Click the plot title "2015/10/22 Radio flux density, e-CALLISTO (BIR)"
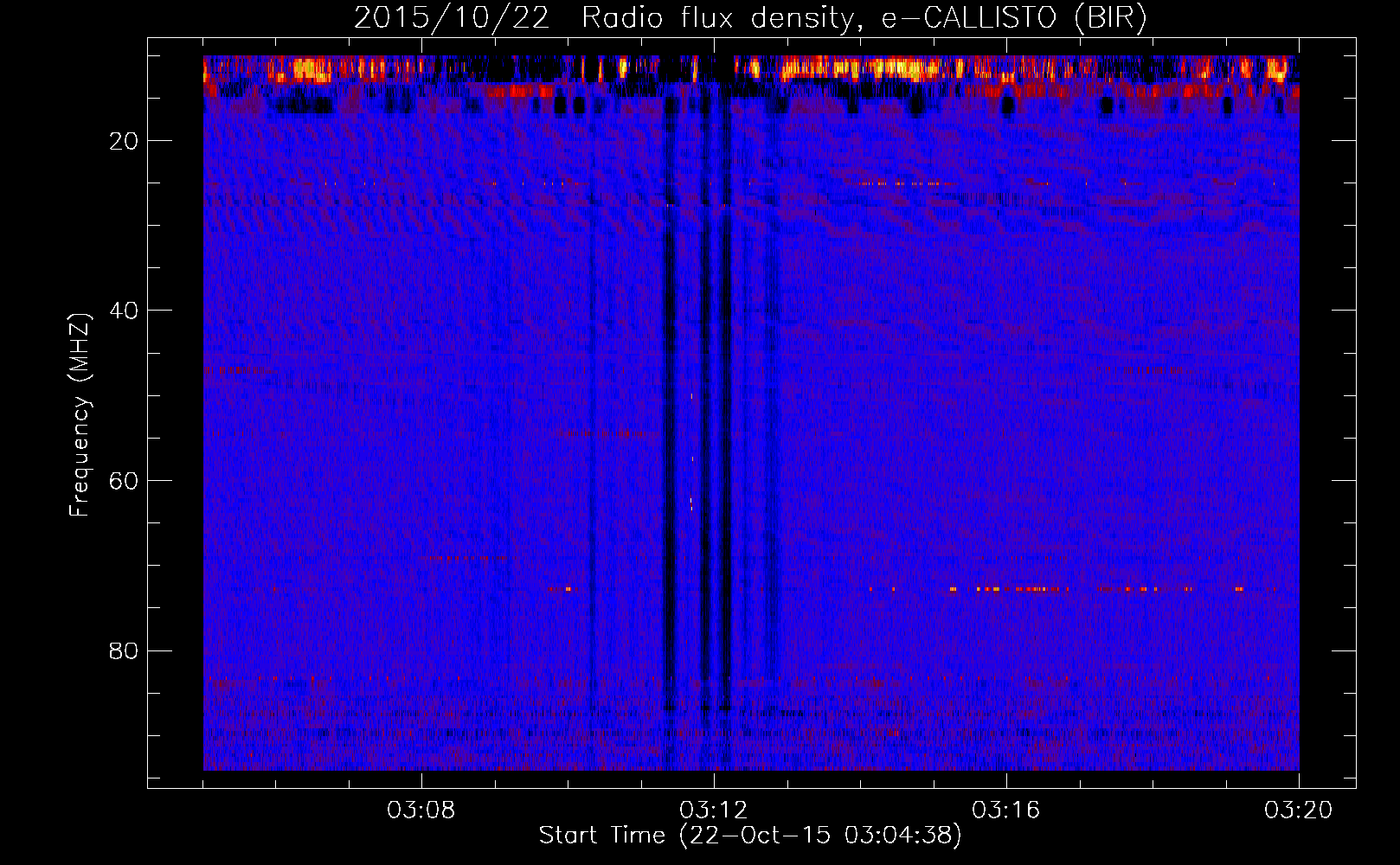 (750, 18)
